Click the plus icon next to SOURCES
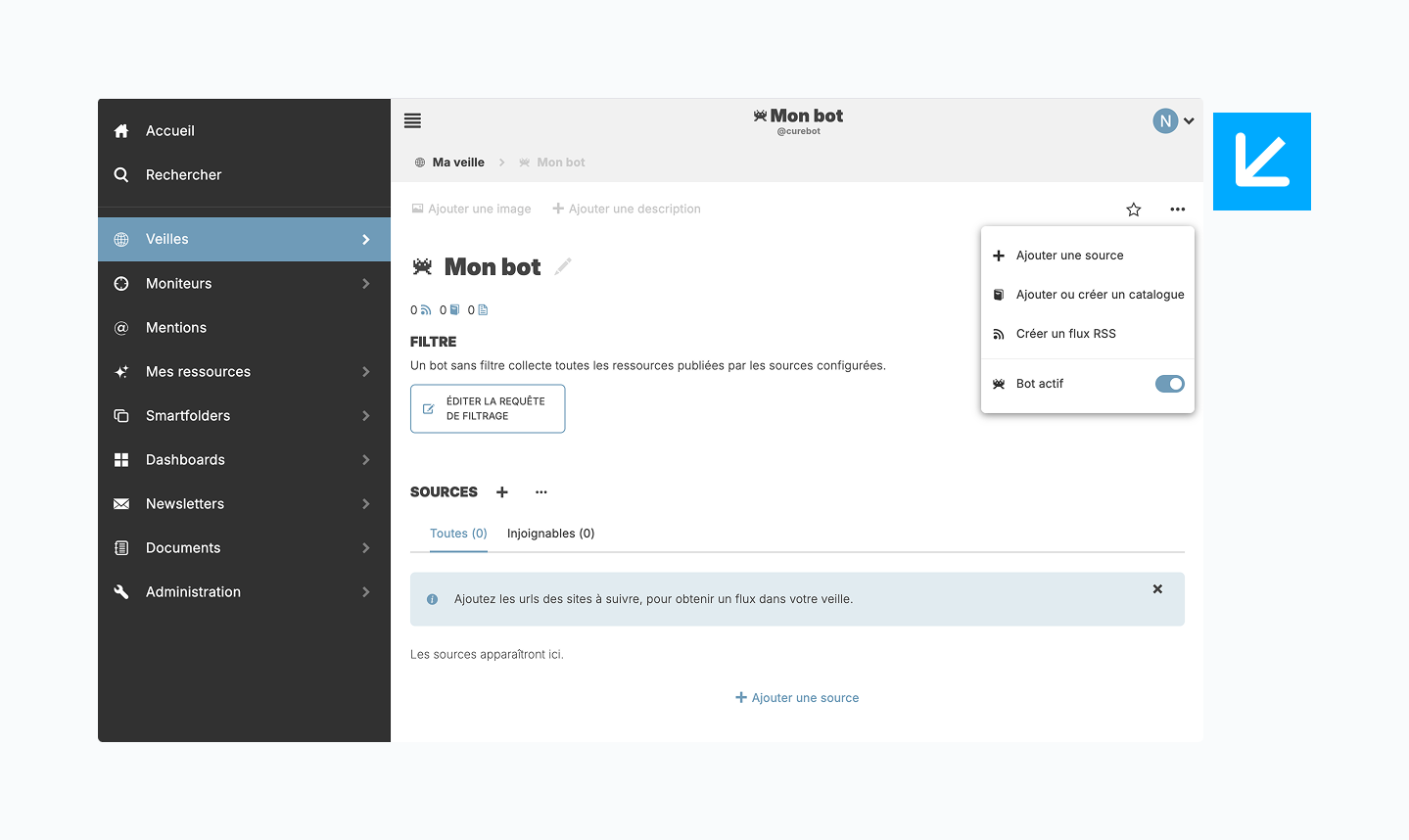 502,492
